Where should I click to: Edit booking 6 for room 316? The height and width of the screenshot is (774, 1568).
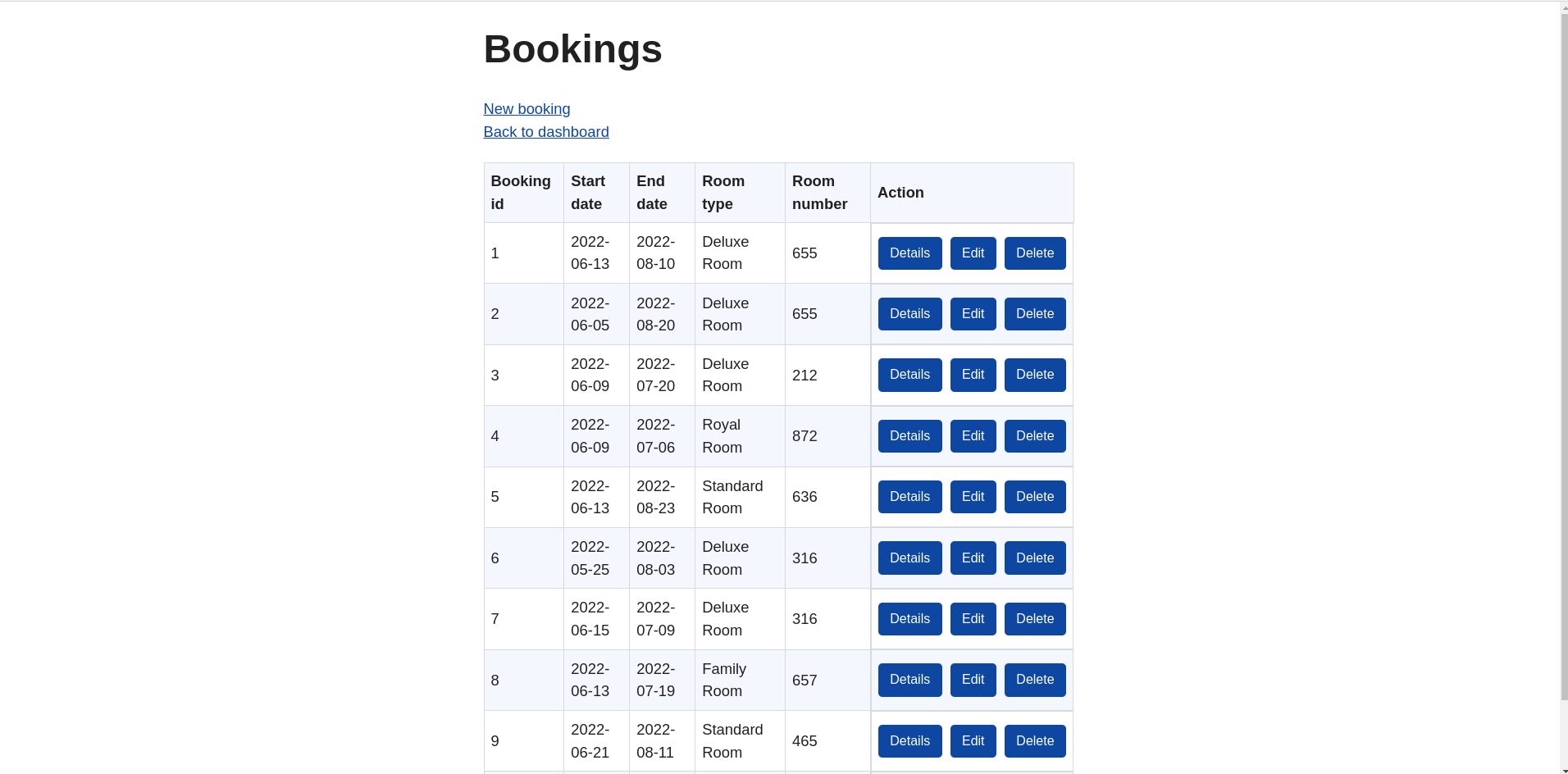pyautogui.click(x=972, y=558)
